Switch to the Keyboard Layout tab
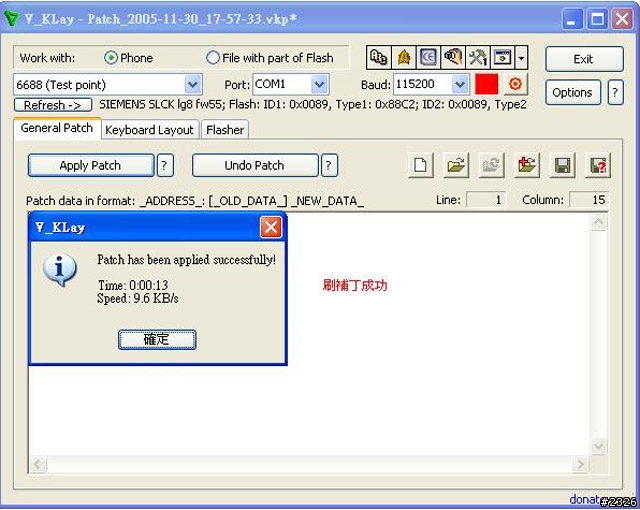This screenshot has width=640, height=510. coord(149,130)
